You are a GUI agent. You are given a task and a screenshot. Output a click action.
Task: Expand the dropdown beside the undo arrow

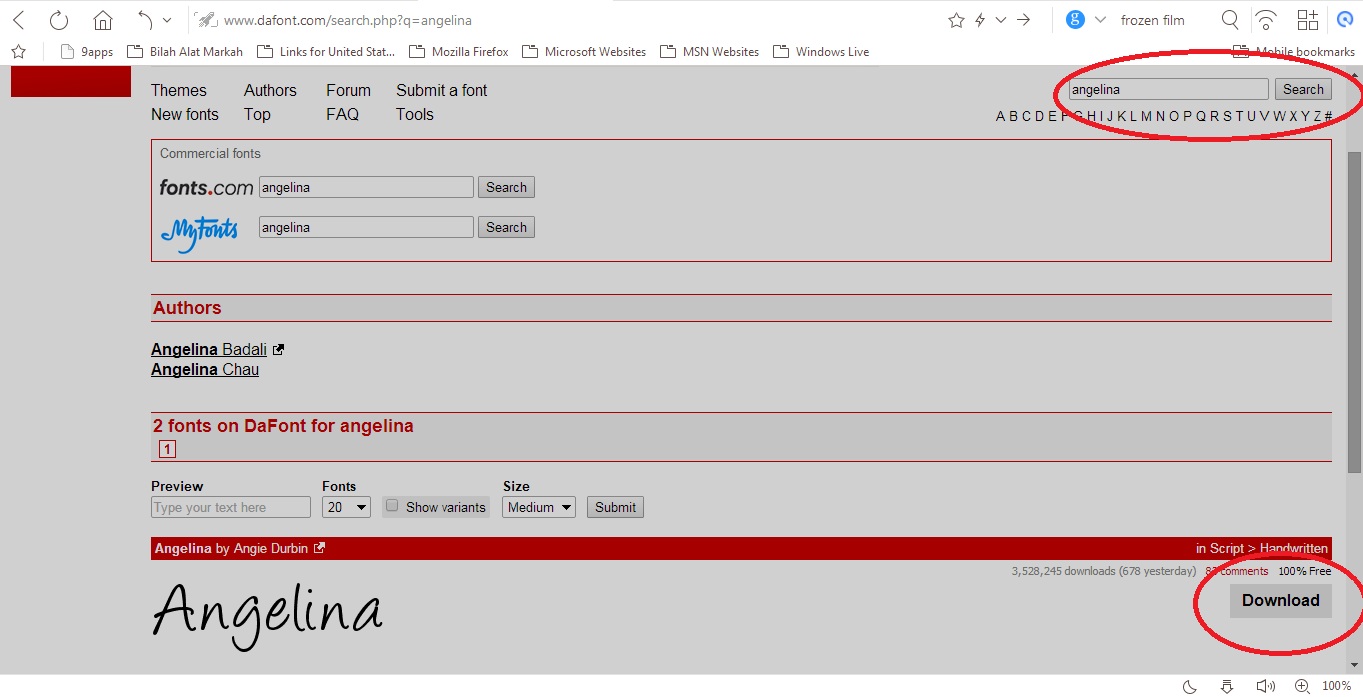point(167,20)
